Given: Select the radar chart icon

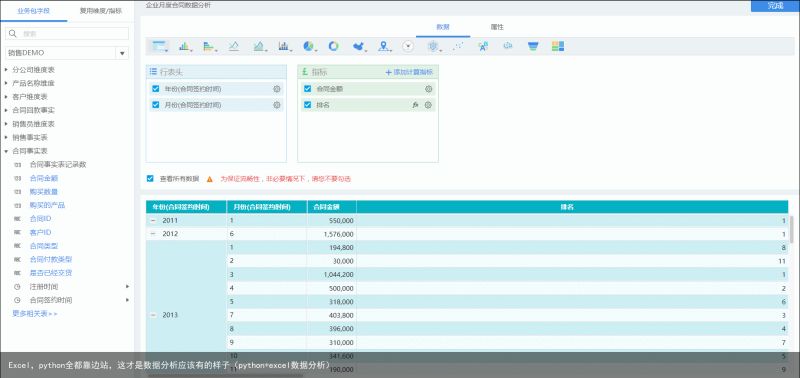Looking at the screenshot, I should (433, 46).
